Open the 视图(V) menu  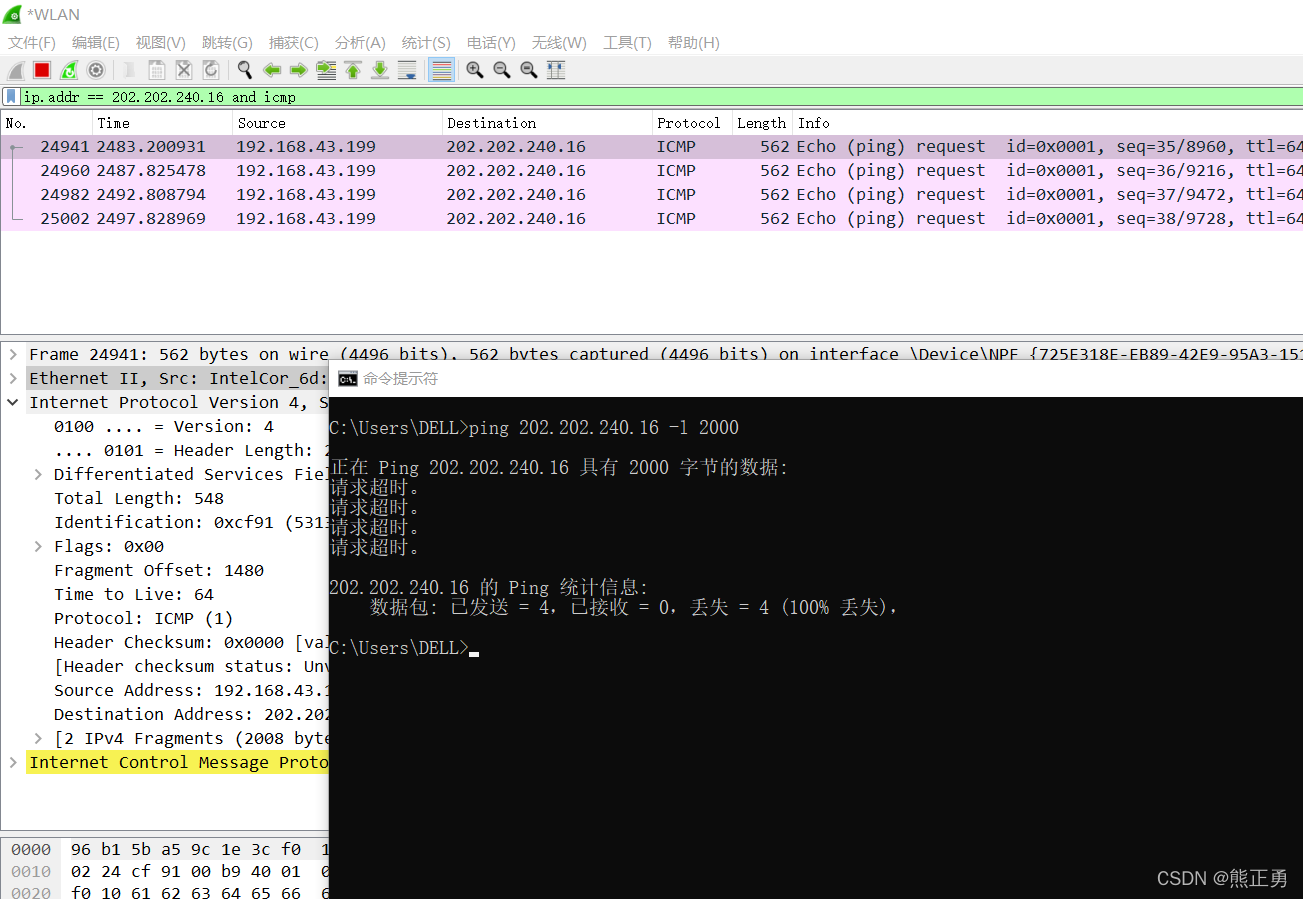tap(161, 43)
